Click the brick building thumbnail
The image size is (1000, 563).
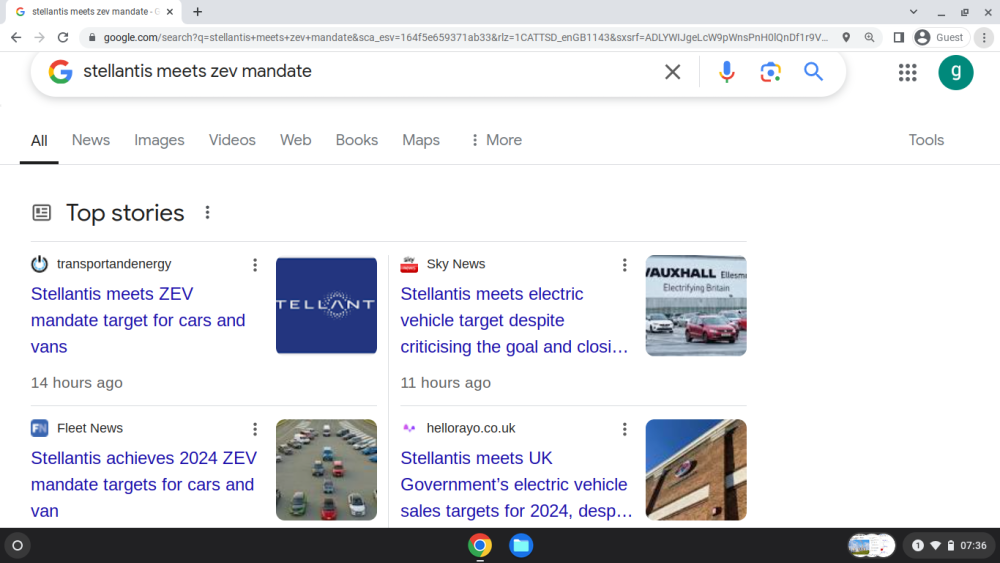click(x=696, y=470)
